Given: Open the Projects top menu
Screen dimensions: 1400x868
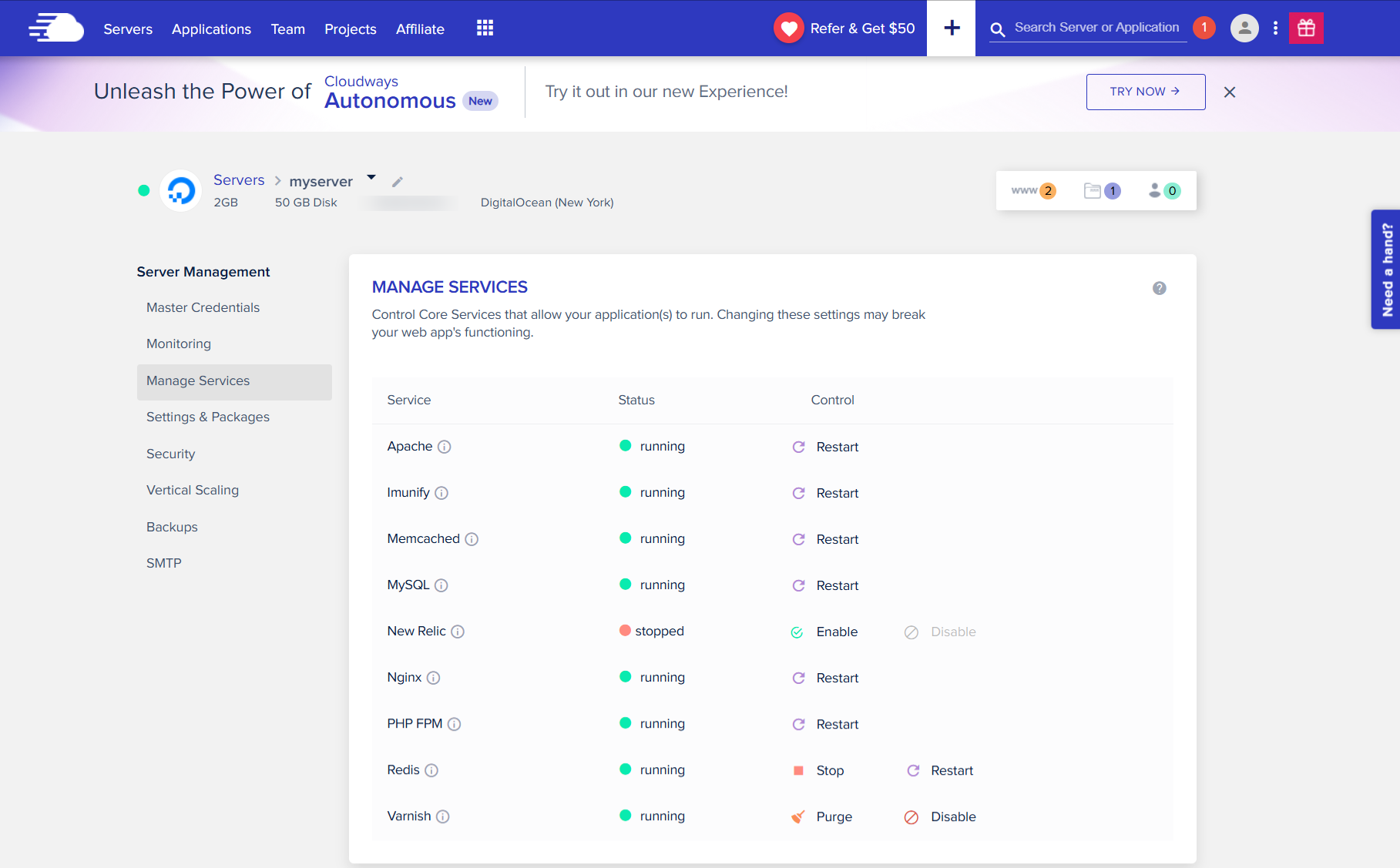Looking at the screenshot, I should coord(351,29).
